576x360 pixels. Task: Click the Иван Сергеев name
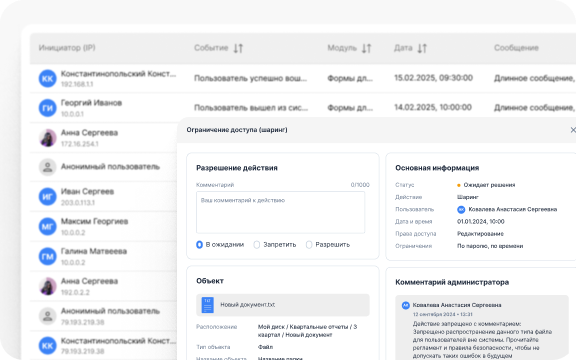click(x=87, y=191)
